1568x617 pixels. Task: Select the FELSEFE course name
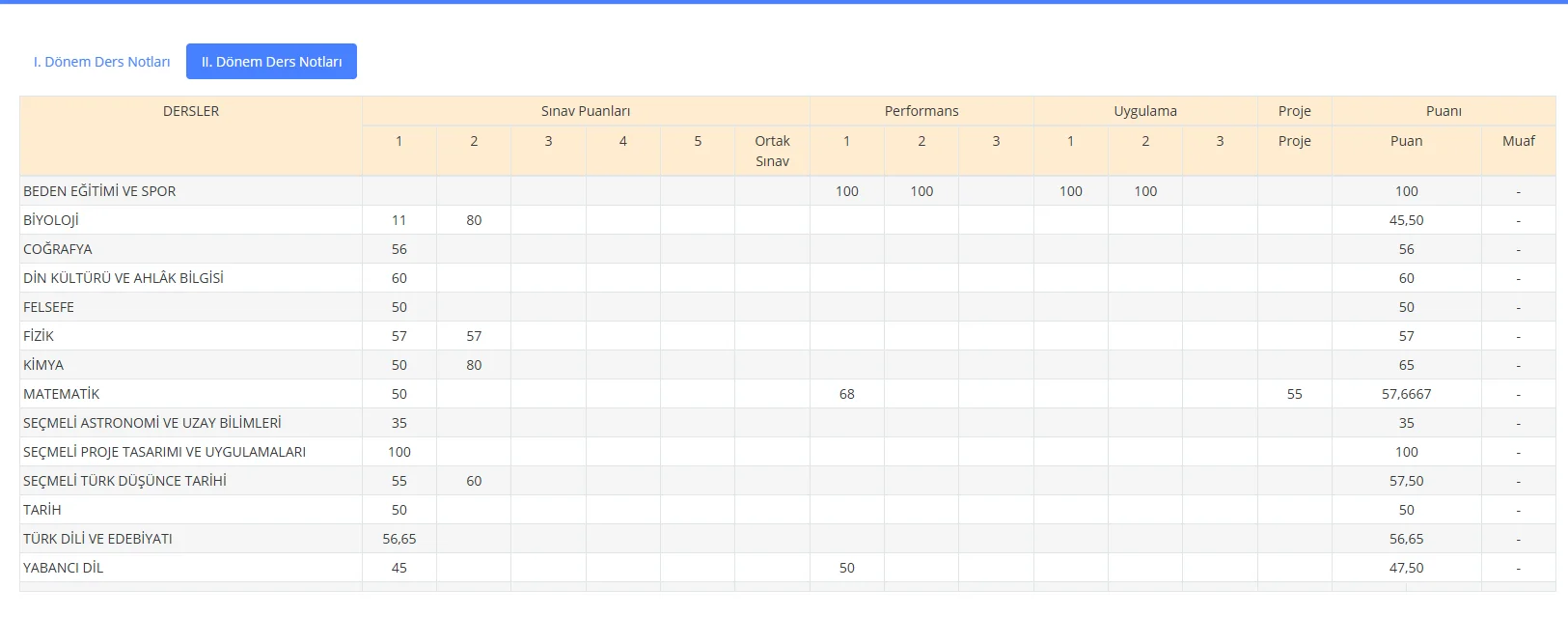click(x=48, y=307)
